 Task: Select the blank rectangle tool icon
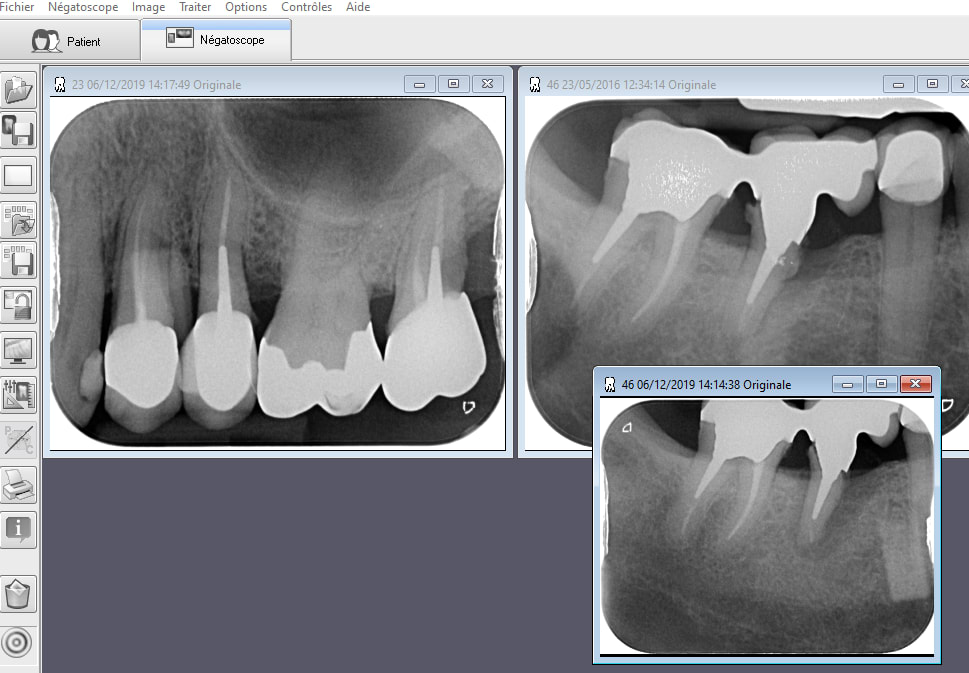19,175
